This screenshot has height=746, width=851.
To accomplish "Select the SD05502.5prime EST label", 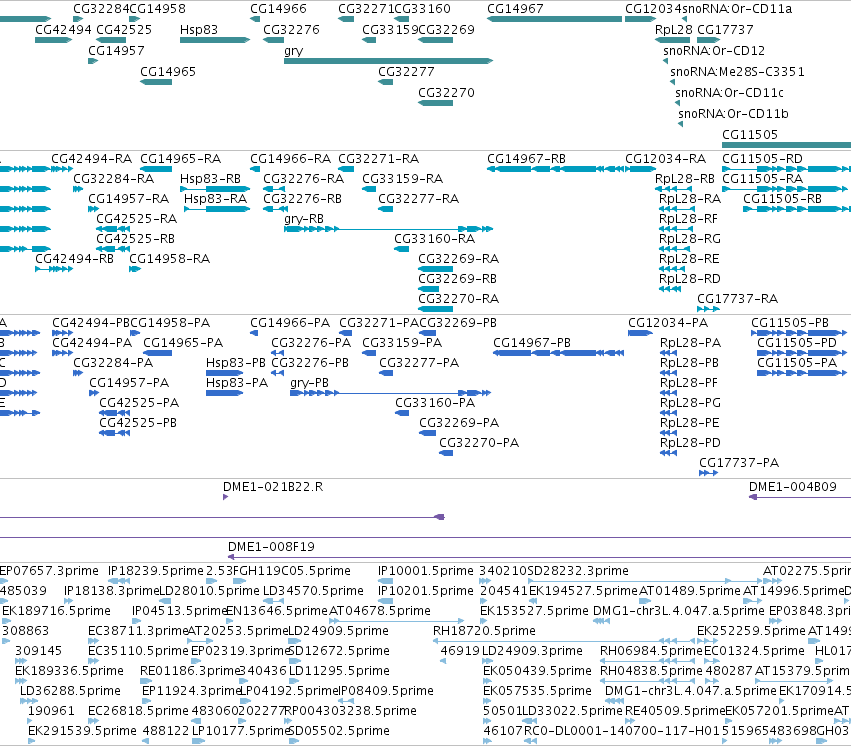I will coord(339,731).
